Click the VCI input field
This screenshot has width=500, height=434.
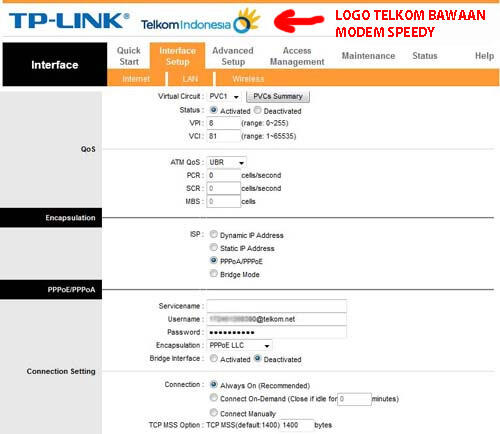(x=223, y=136)
